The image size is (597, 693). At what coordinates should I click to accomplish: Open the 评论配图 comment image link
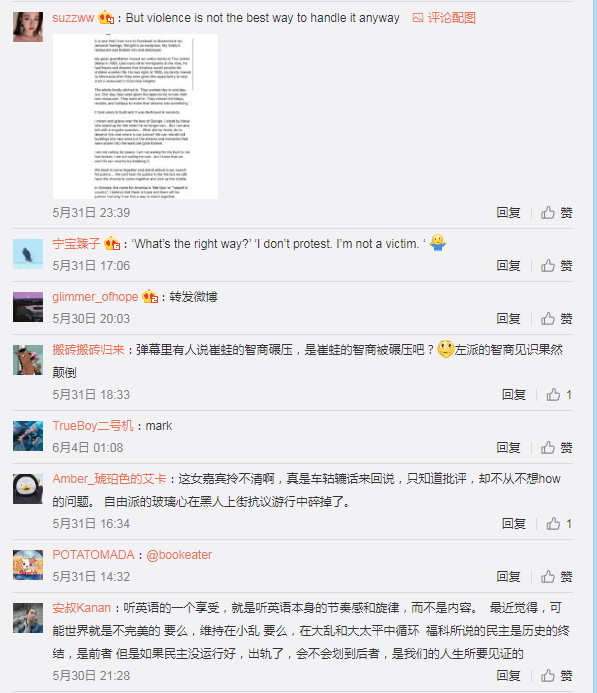pos(444,18)
